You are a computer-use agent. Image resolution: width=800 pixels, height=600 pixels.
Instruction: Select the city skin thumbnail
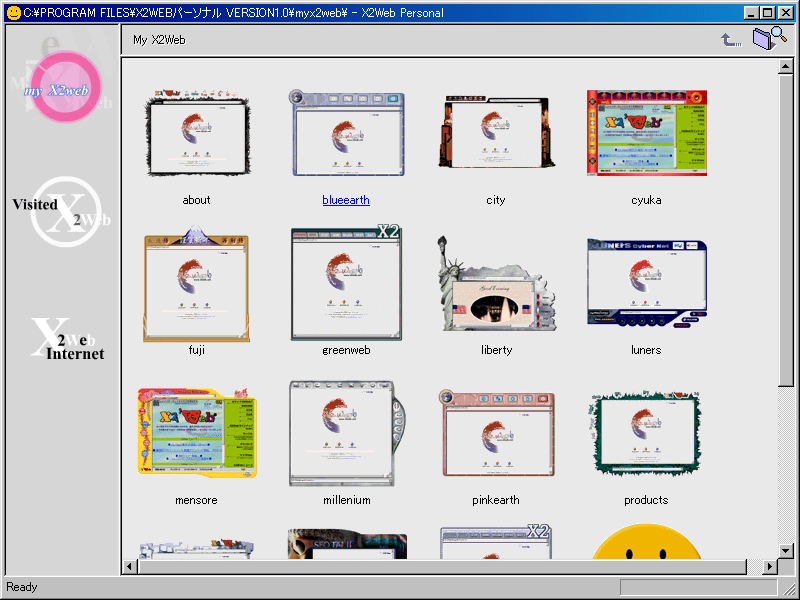coord(496,132)
